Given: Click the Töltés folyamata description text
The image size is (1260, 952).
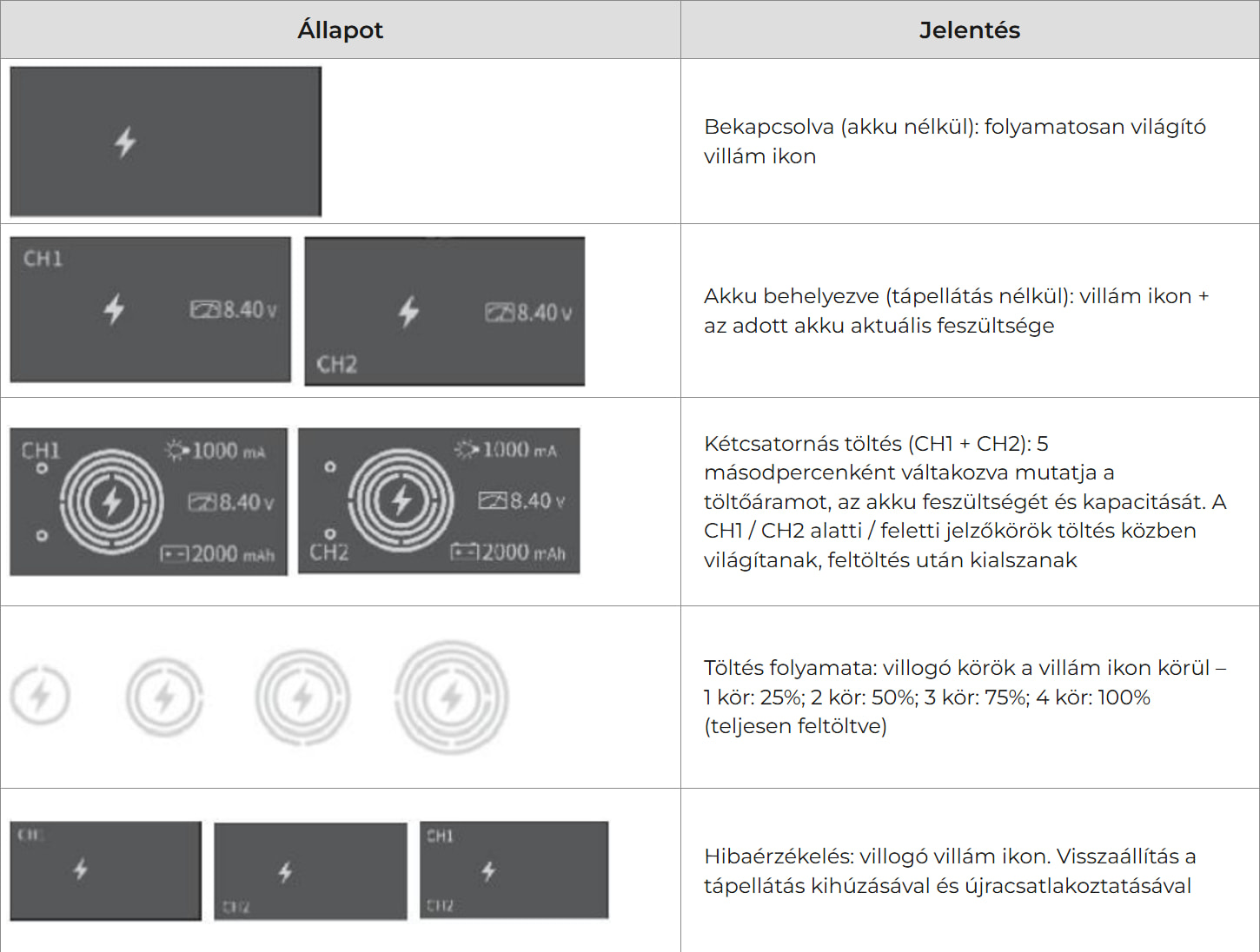Looking at the screenshot, I should 965,697.
